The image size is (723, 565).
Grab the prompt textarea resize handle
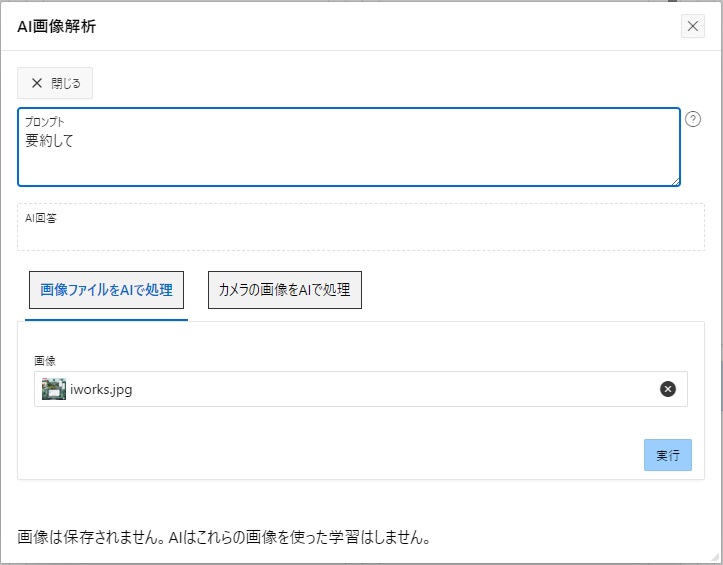tap(676, 182)
